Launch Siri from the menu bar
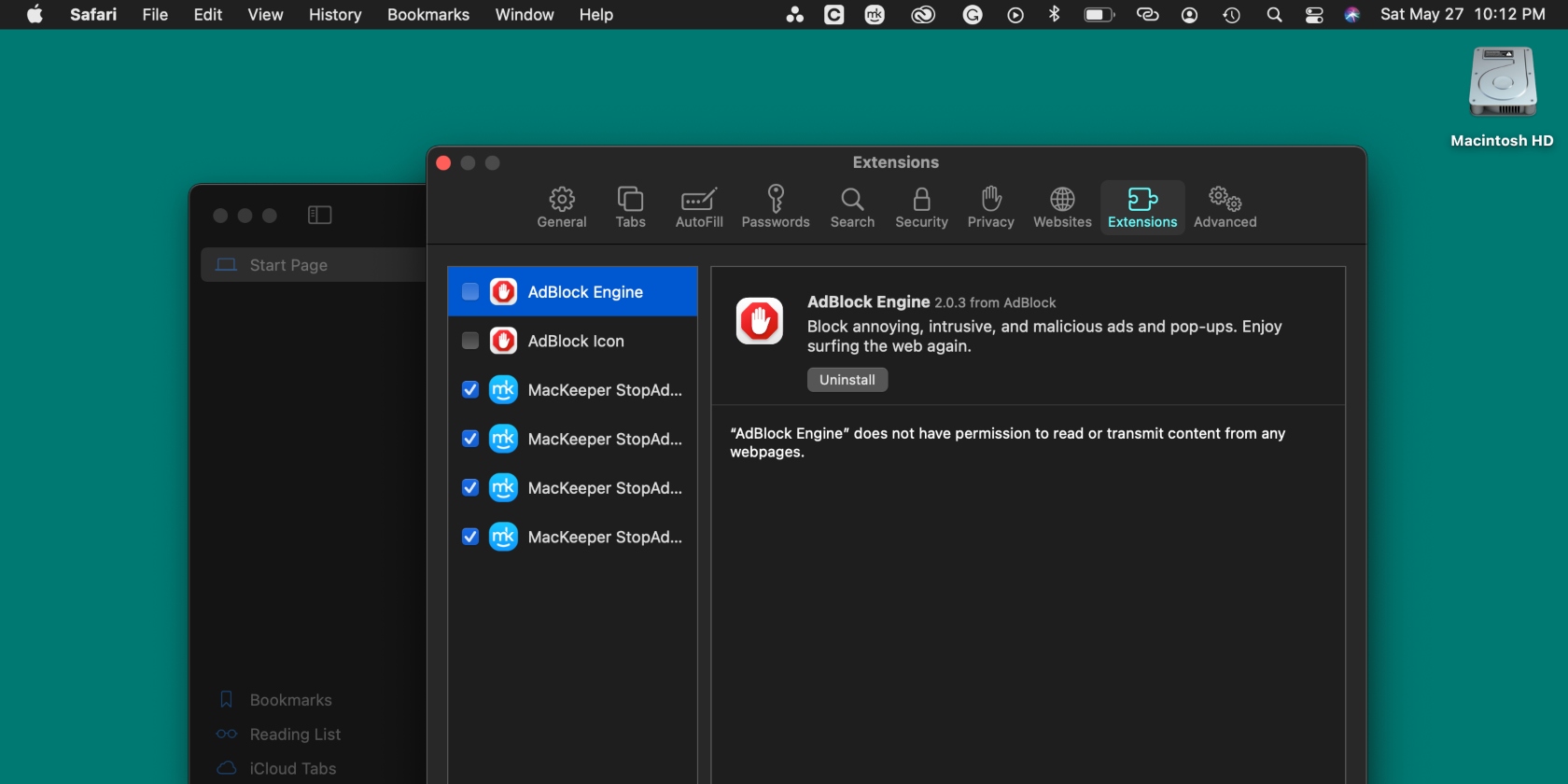Viewport: 1568px width, 784px height. coord(1351,15)
